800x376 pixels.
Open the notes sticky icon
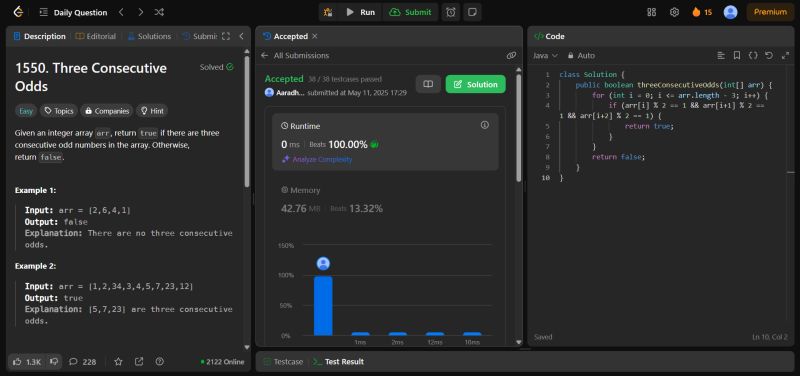tap(472, 12)
